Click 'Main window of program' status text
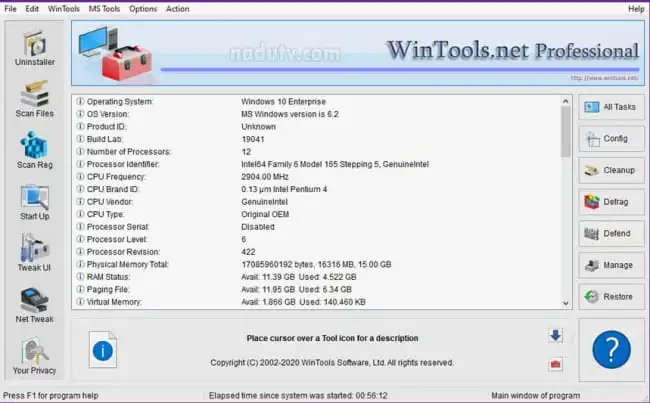This screenshot has width=650, height=403. coord(536,396)
